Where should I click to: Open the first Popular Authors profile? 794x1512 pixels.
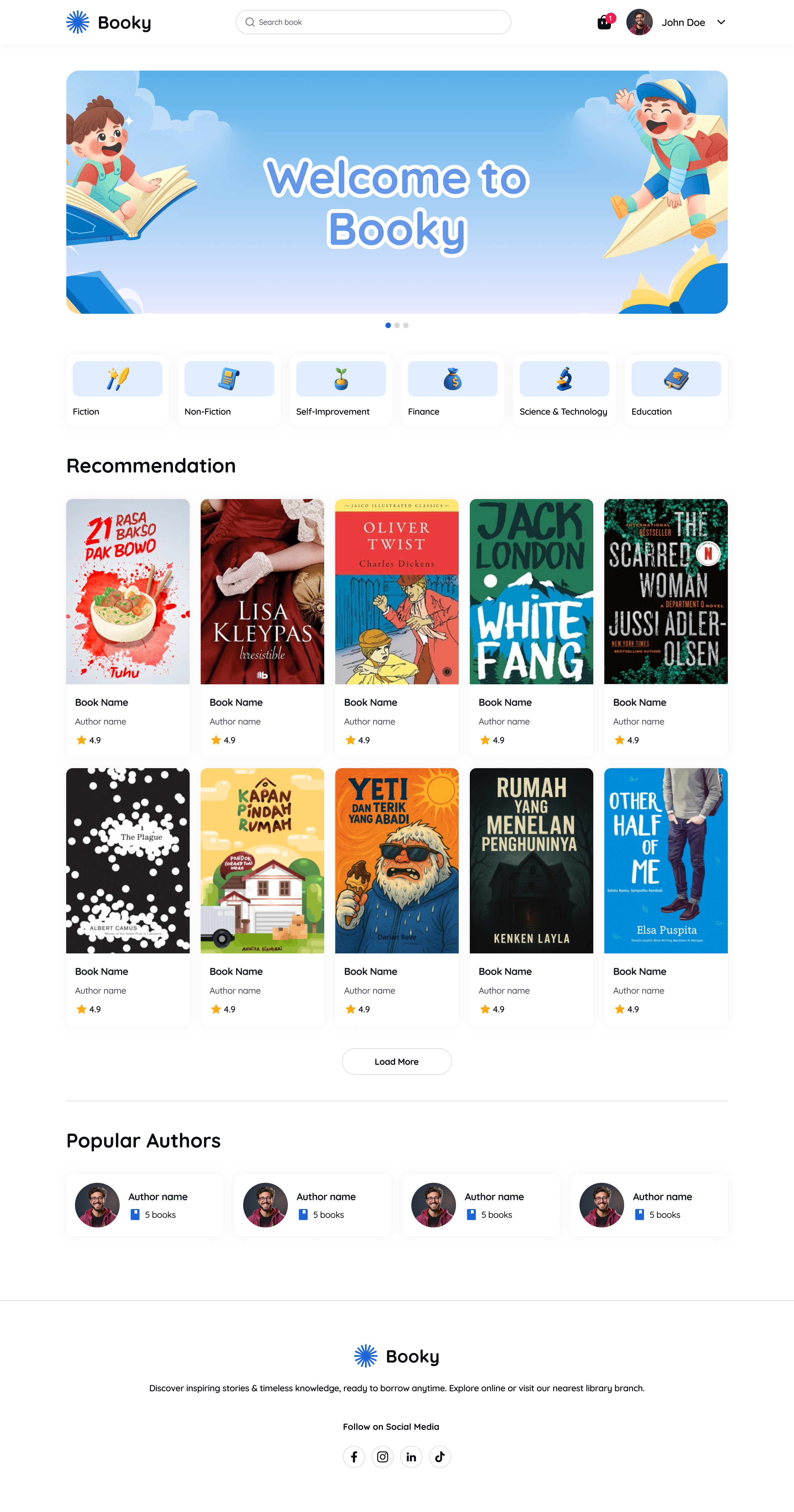144,1204
